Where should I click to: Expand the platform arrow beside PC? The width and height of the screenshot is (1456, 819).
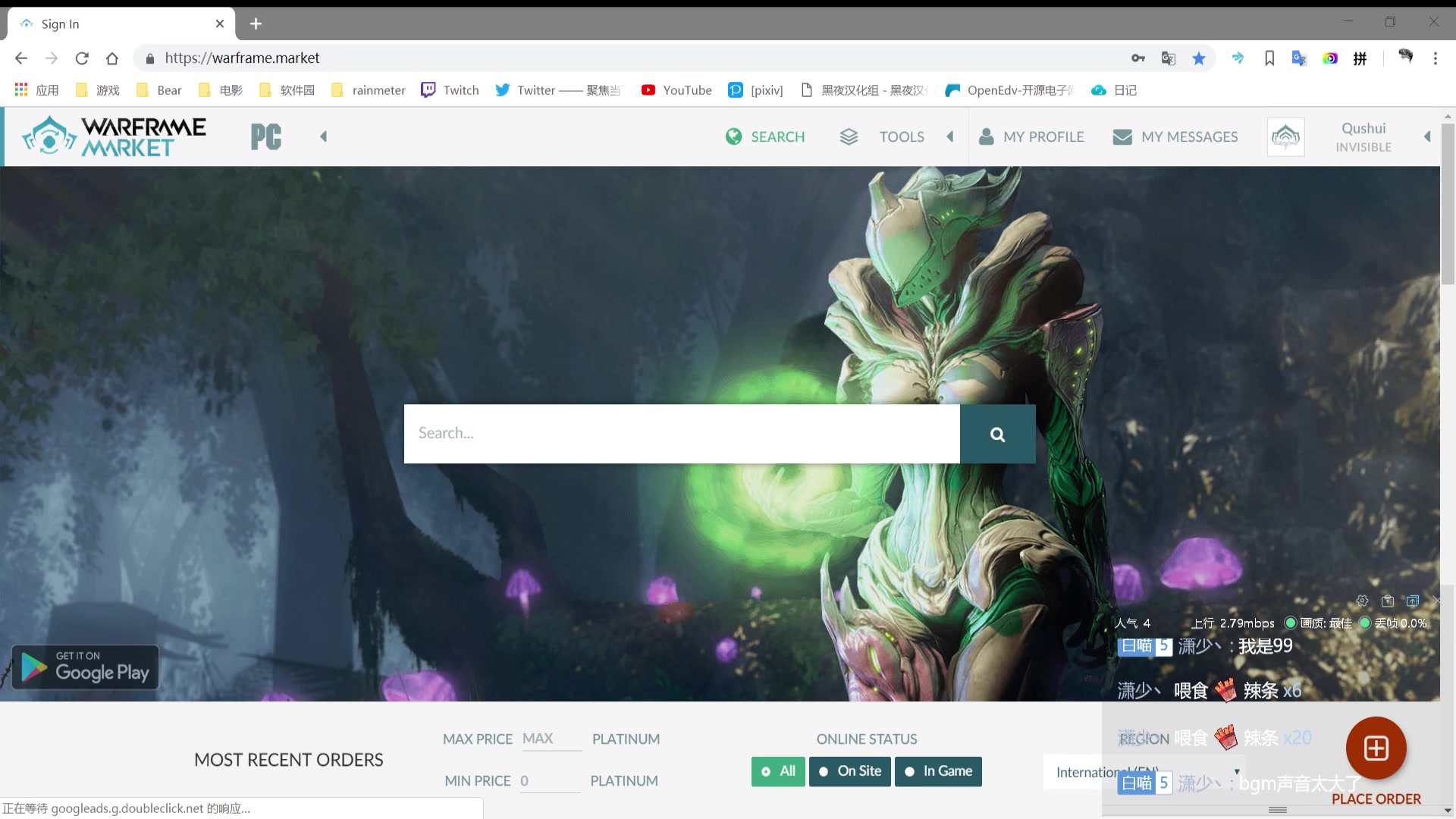(x=324, y=136)
